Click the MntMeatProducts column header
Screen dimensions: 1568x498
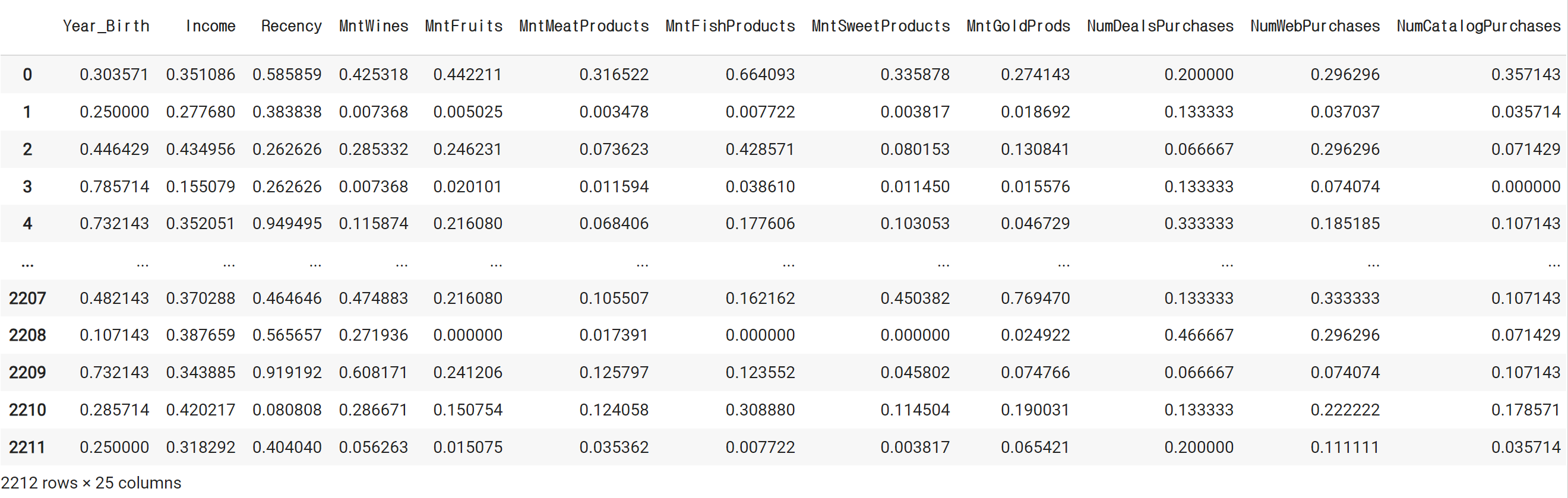[x=584, y=26]
